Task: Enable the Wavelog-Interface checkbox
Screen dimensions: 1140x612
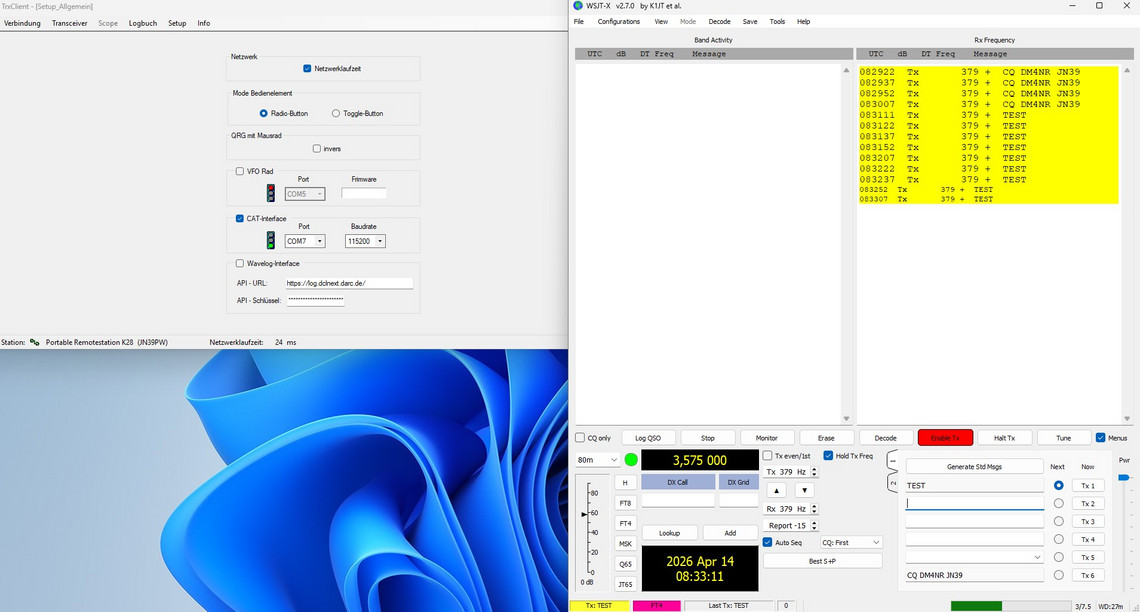Action: pos(240,264)
